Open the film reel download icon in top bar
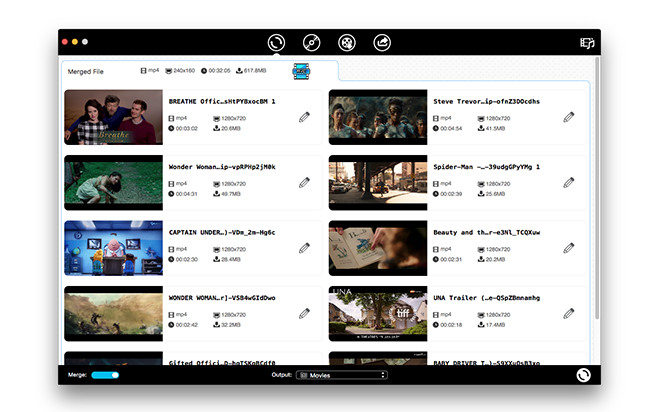Screen dimensions: 658x412 [x=347, y=43]
